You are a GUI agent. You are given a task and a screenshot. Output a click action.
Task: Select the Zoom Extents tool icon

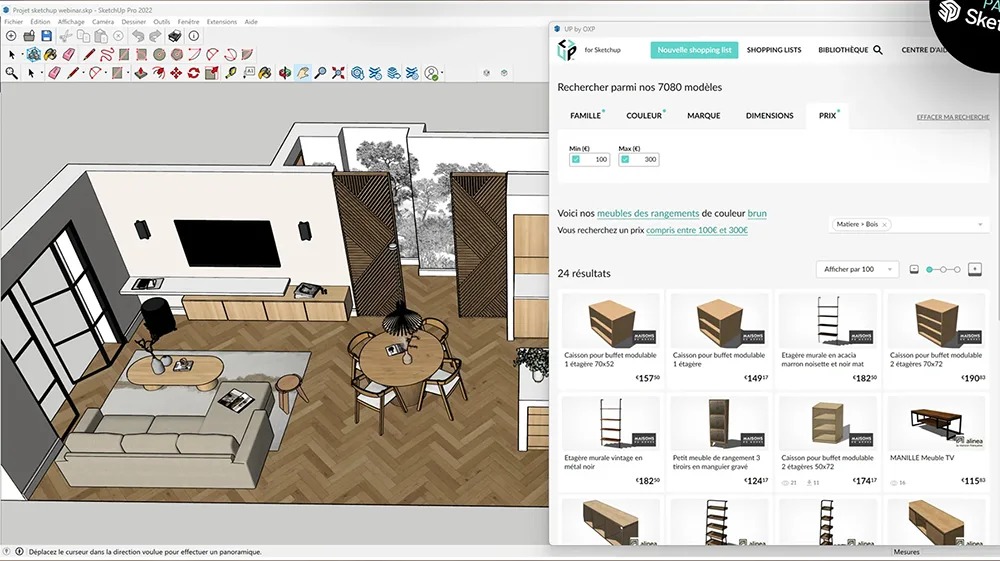[x=338, y=73]
